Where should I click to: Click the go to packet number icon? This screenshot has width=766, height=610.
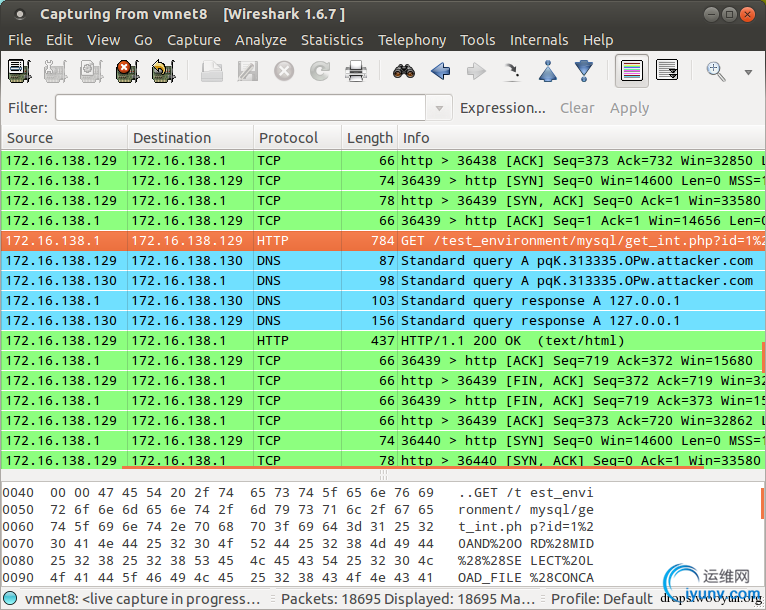(512, 71)
